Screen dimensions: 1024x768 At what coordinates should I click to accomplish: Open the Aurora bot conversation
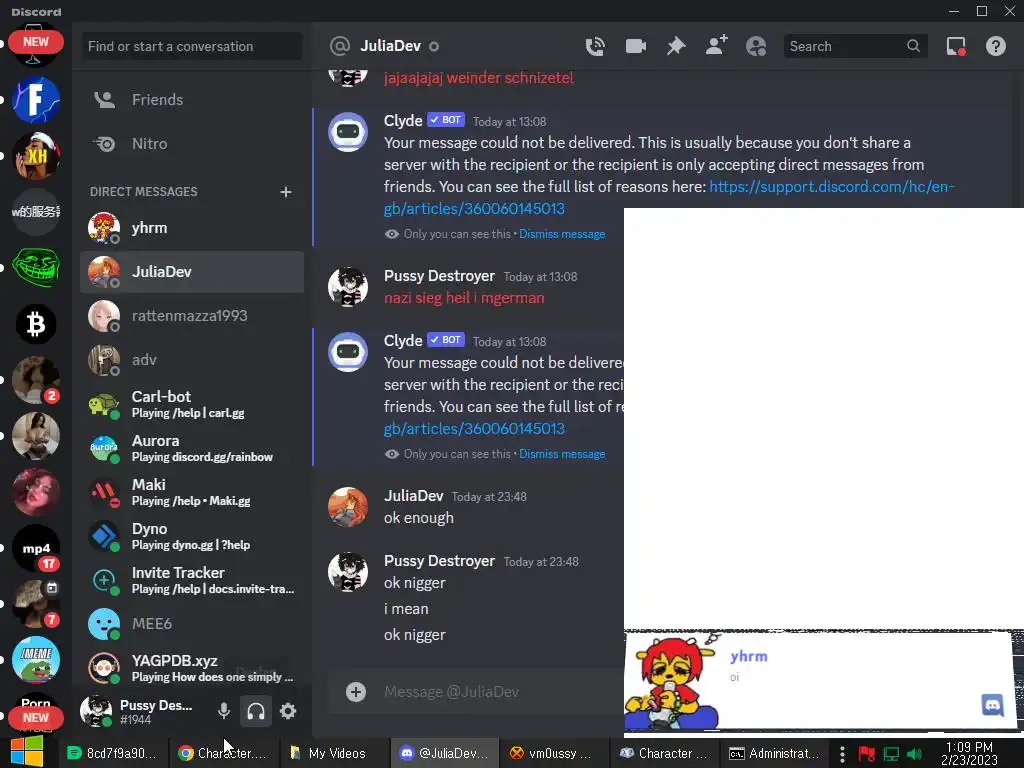[191, 448]
